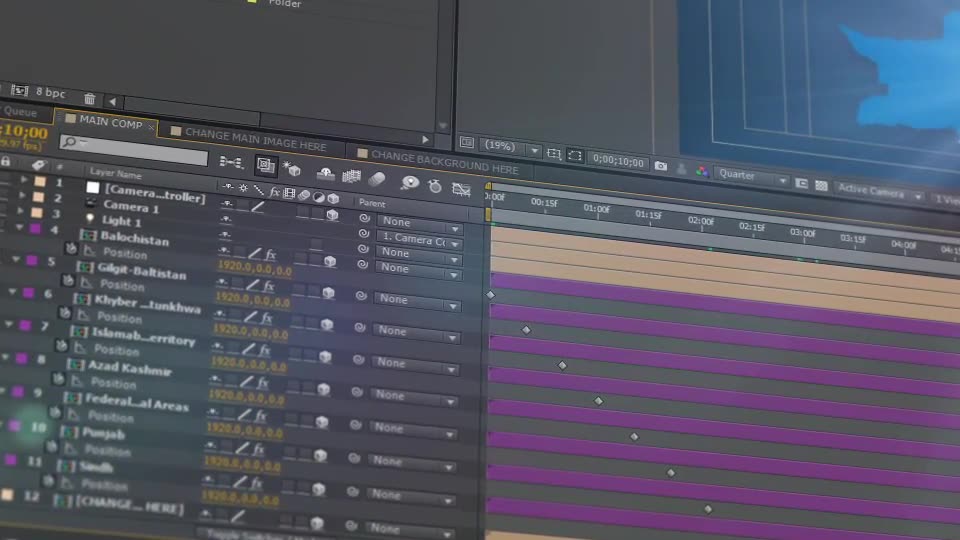Click the purple label swatch of layer 4
960x540 pixels.
pyautogui.click(x=36, y=228)
